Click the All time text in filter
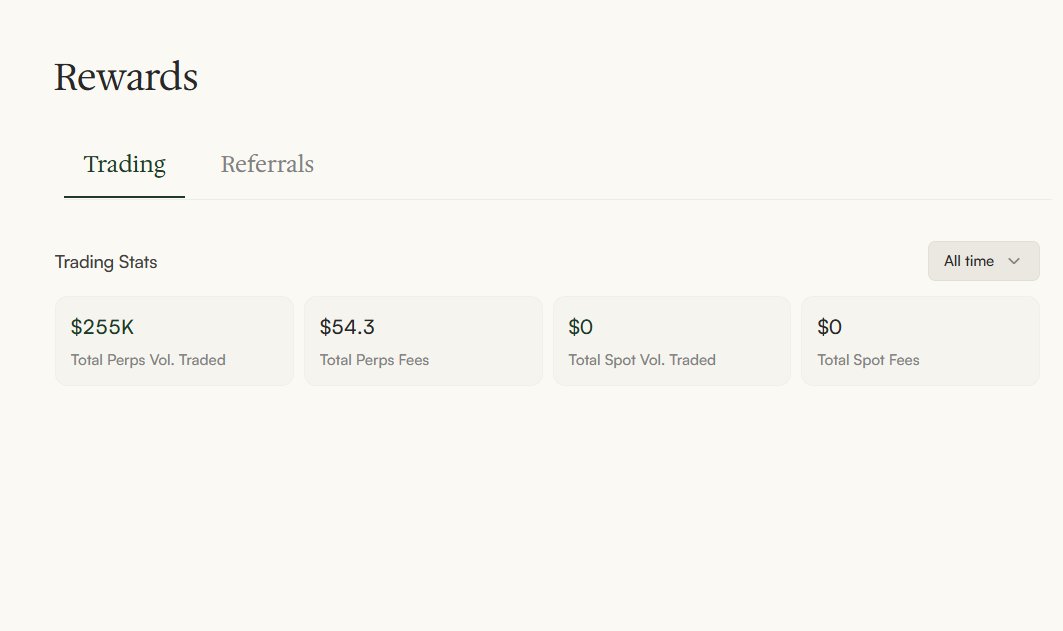1063x631 pixels. 969,261
